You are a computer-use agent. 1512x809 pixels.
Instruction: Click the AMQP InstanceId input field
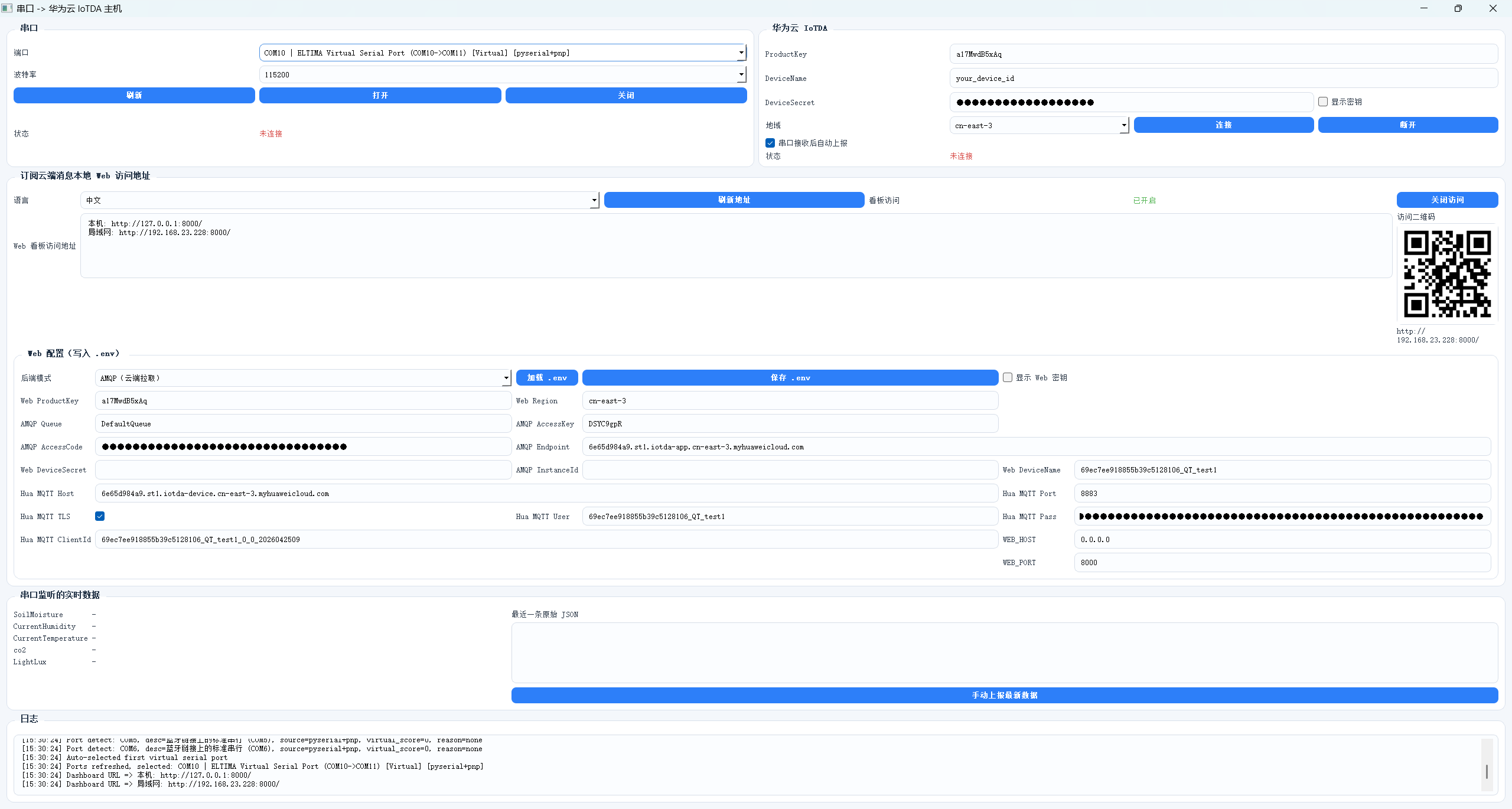coord(790,469)
